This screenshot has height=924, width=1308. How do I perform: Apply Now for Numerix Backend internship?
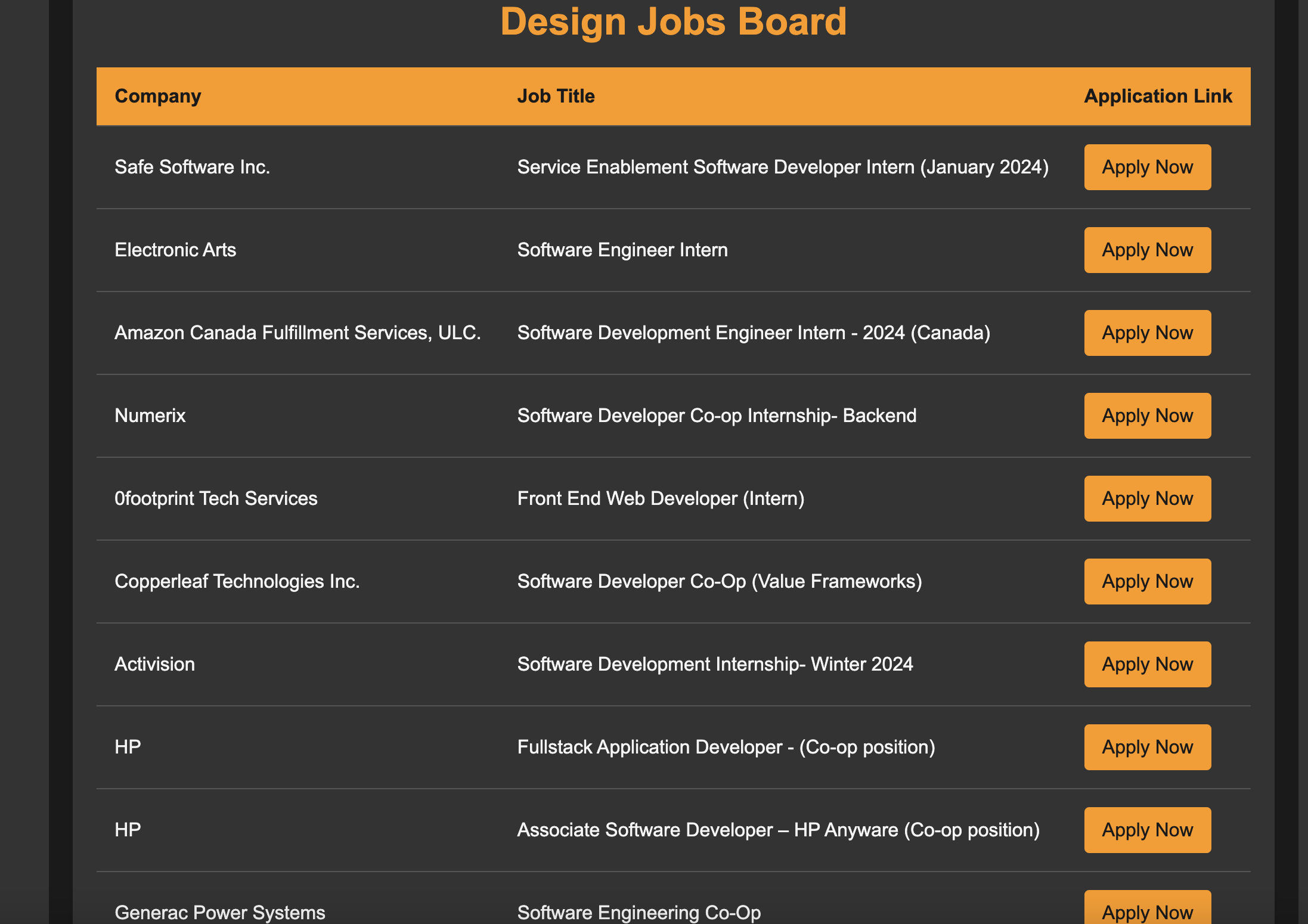click(1147, 416)
